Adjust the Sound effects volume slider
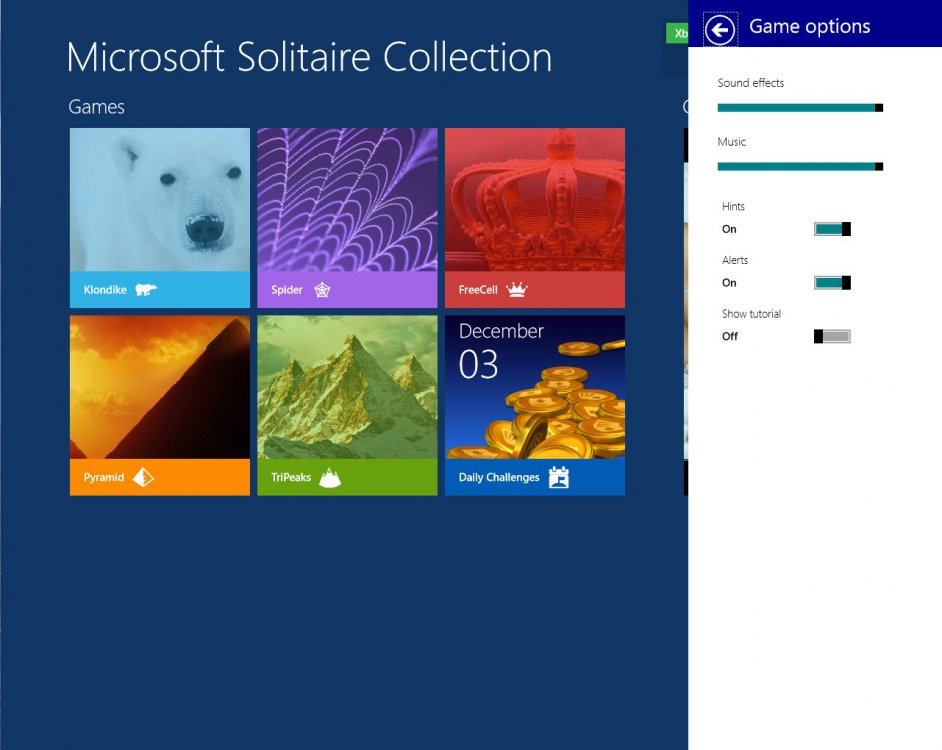This screenshot has height=750, width=942. [800, 108]
